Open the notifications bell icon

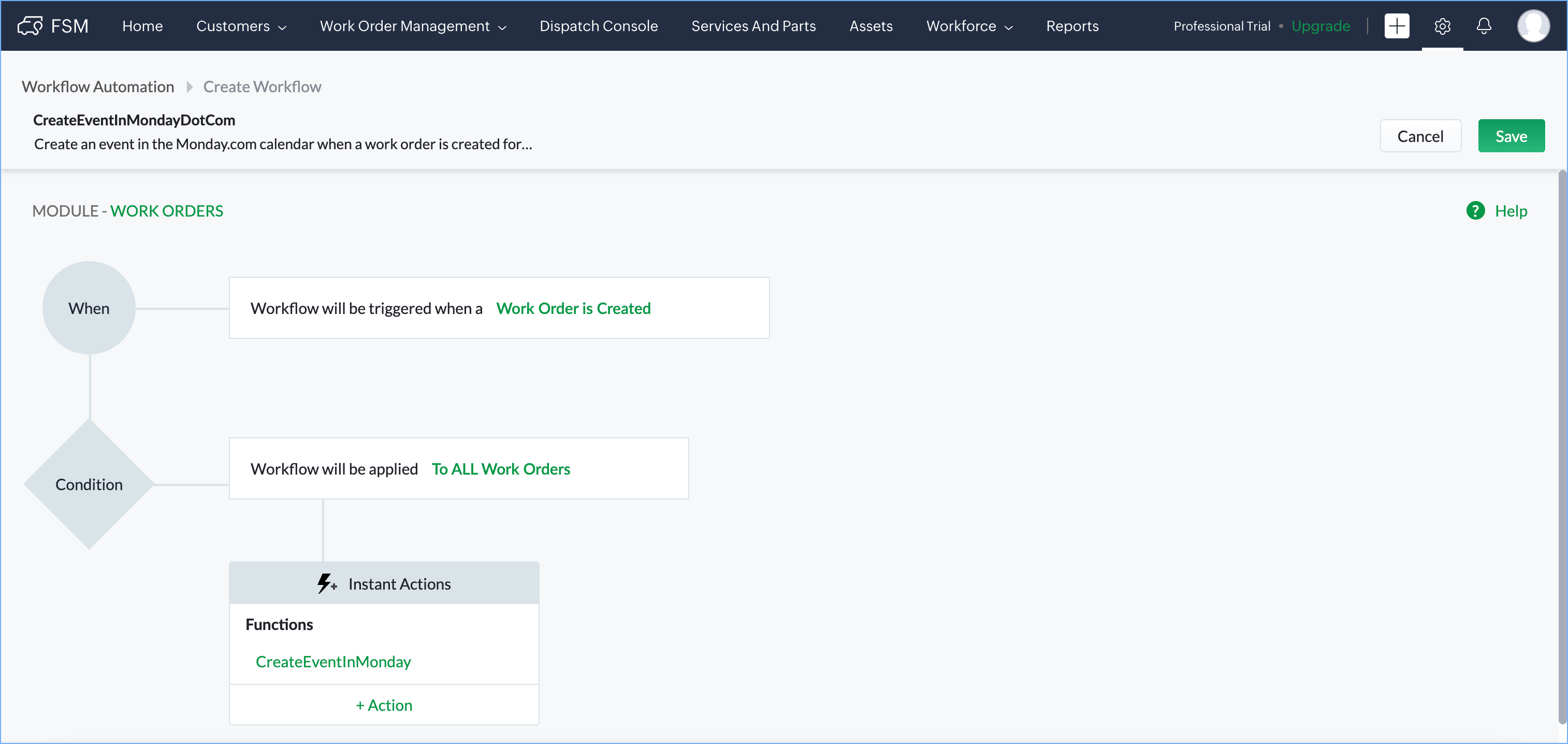point(1484,25)
